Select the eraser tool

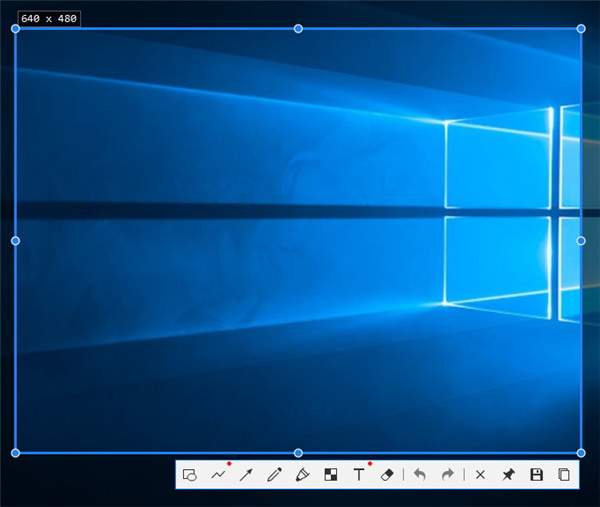(x=388, y=475)
